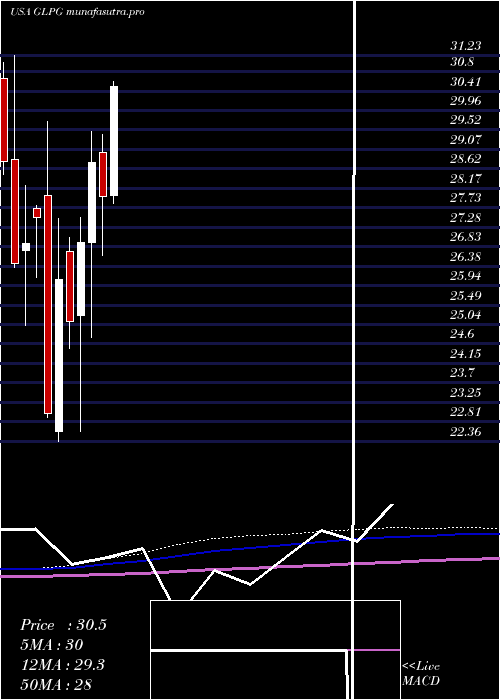This screenshot has width=500, height=700.
Task: Click the 12MA : 29.3 readout
Action: point(62,665)
